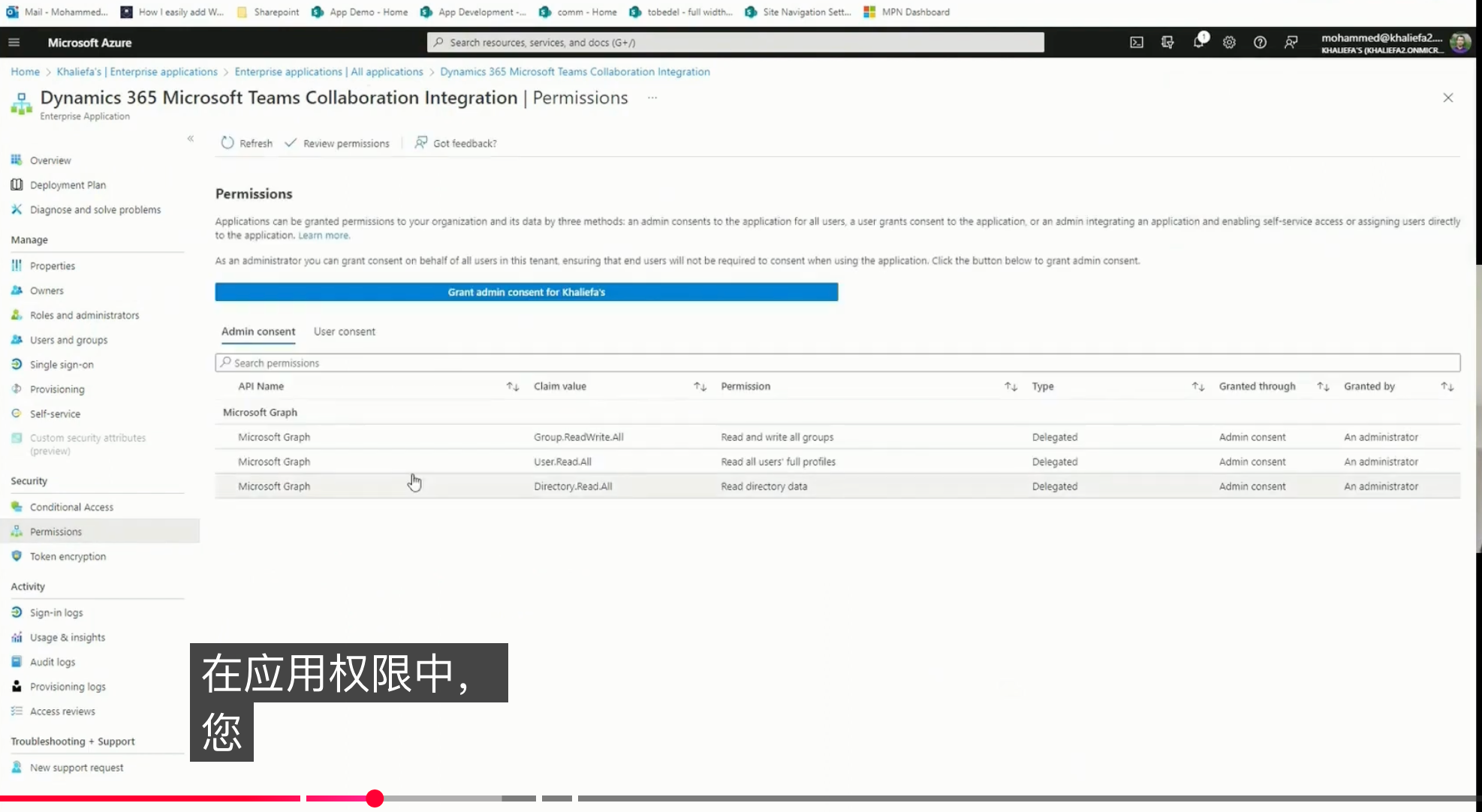1482x812 pixels.
Task: Grant admin consent for Khaliefa's
Action: click(x=526, y=292)
